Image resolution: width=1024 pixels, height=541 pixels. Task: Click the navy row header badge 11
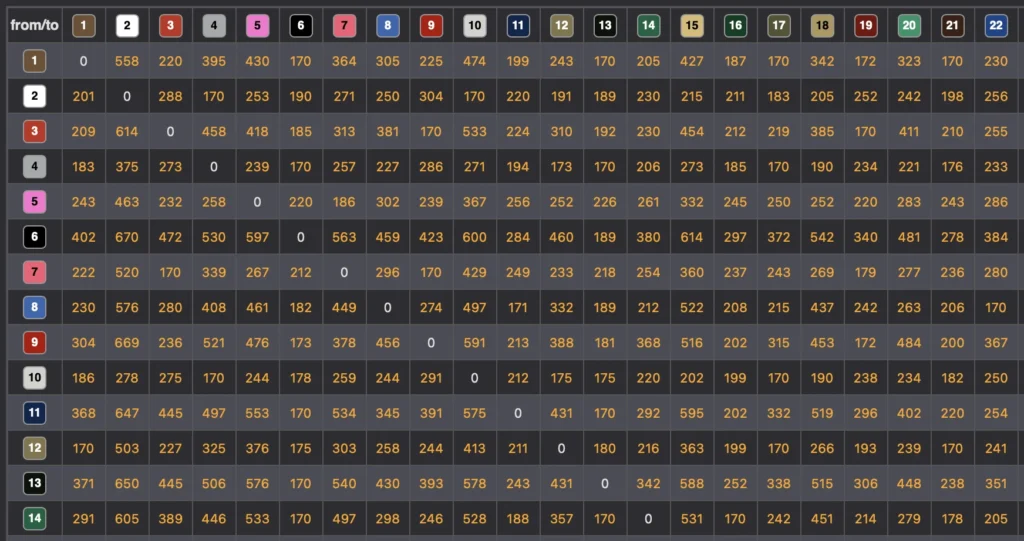click(x=35, y=413)
